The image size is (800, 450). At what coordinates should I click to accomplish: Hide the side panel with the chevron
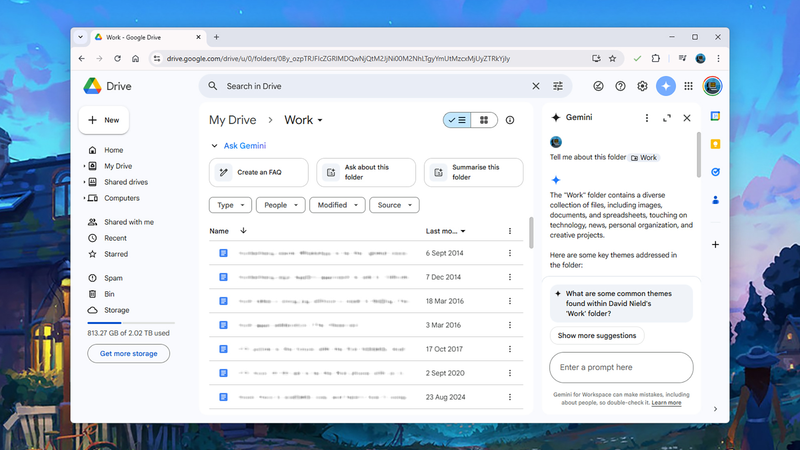(715, 409)
